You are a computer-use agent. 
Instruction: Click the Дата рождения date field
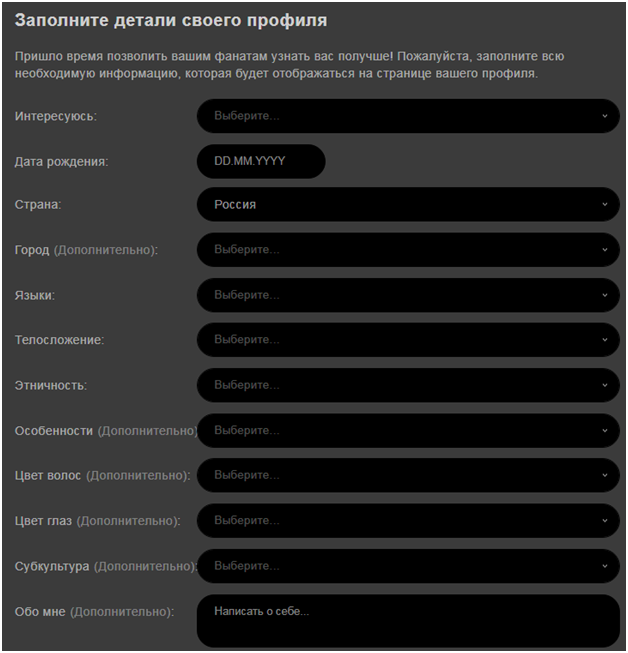(x=261, y=161)
